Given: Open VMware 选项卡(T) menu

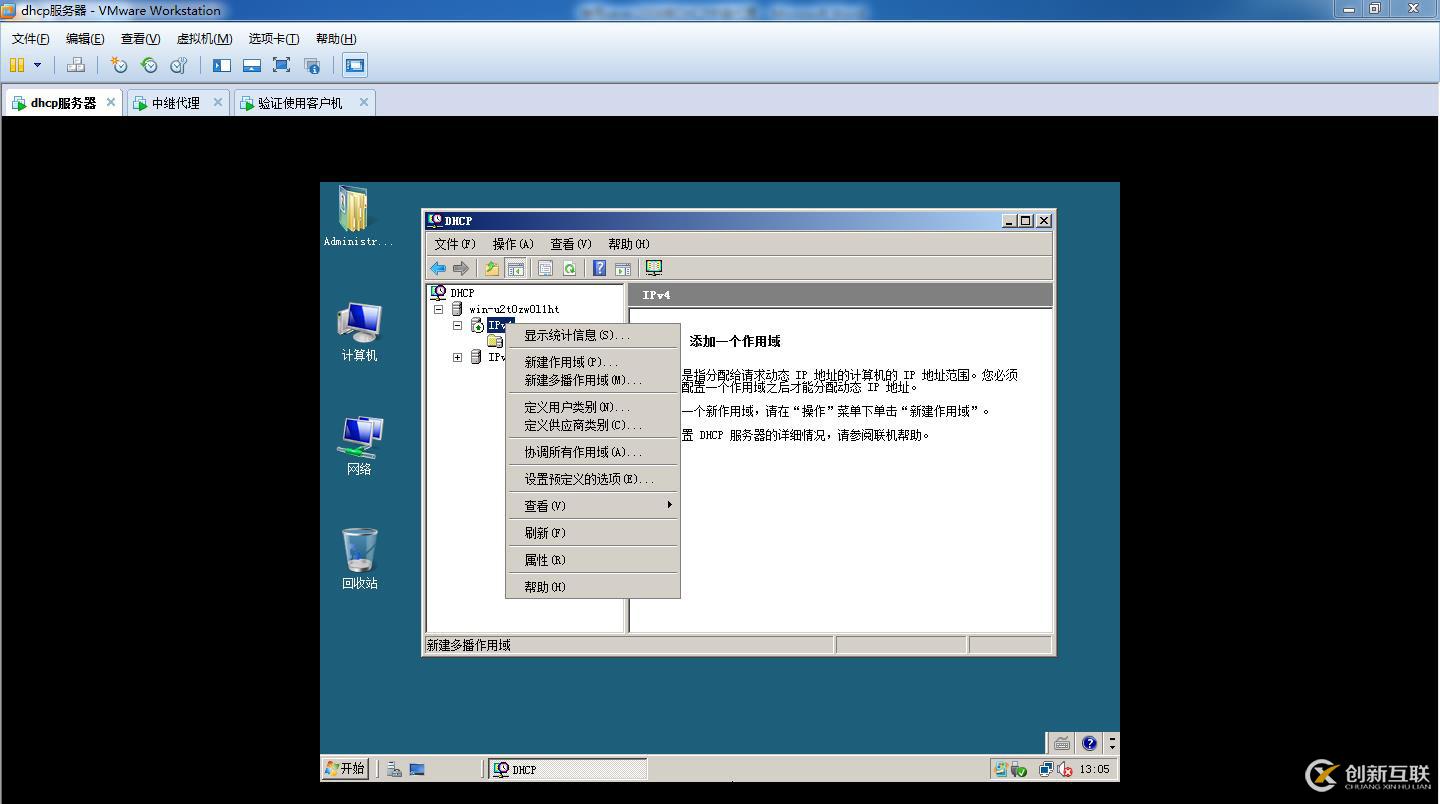Looking at the screenshot, I should click(274, 39).
